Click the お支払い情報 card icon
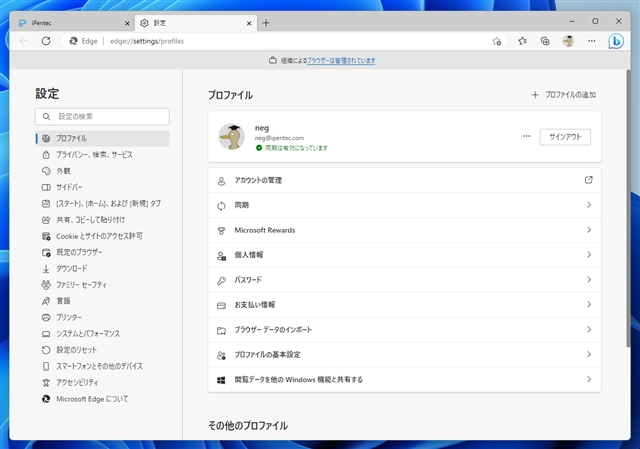 pyautogui.click(x=221, y=306)
